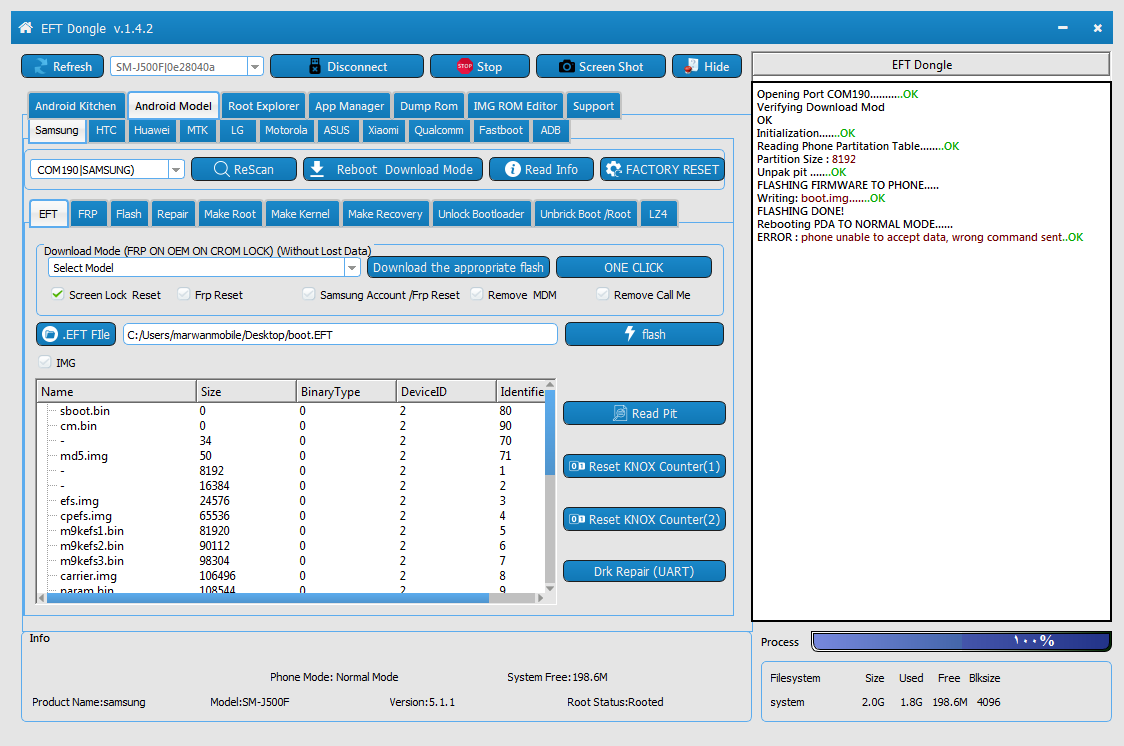The width and height of the screenshot is (1124, 746).
Task: Open the Unbrick Boot /Root sub-tab
Action: (x=585, y=214)
